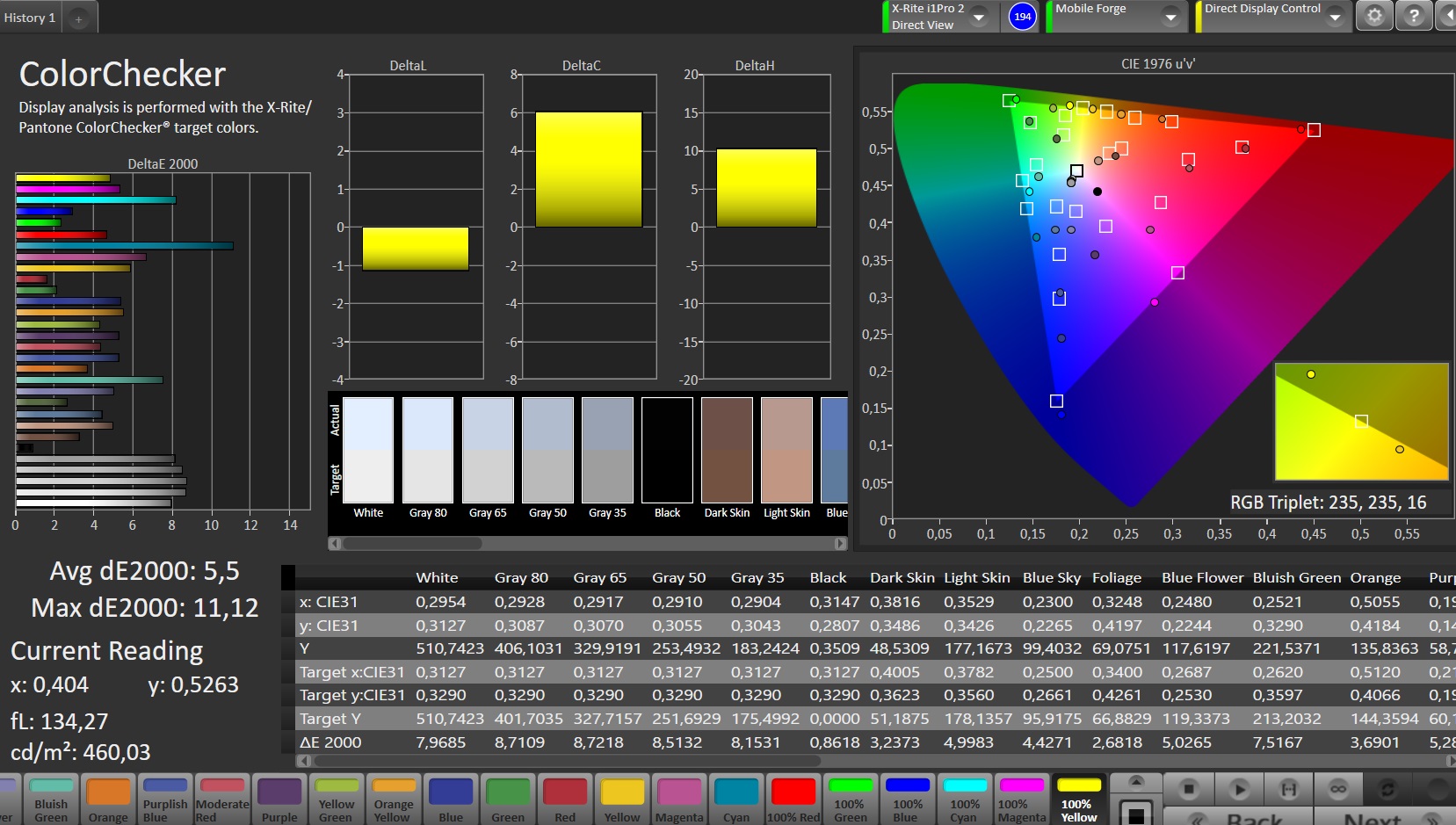
Task: Open the settings gear icon
Action: (1374, 16)
